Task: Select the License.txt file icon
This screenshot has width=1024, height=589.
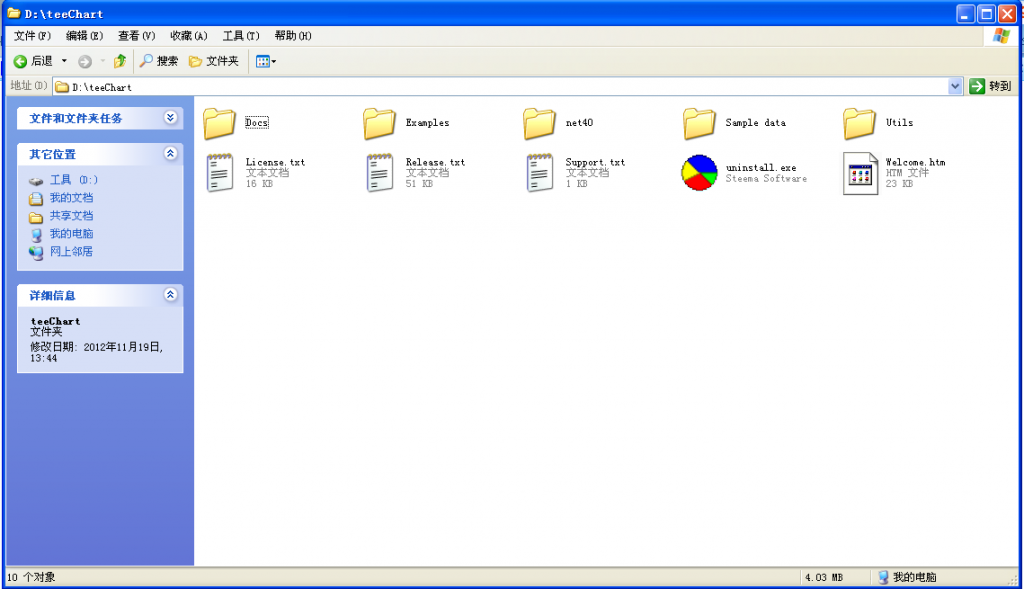Action: coord(219,173)
